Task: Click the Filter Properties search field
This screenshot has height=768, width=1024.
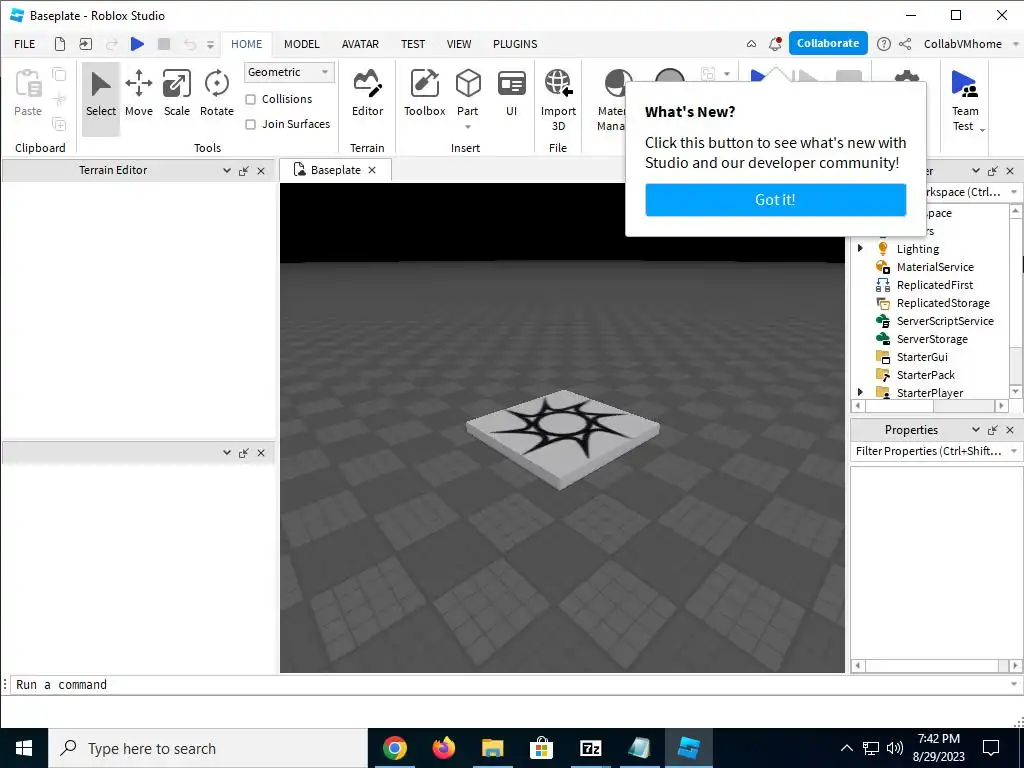Action: (929, 451)
